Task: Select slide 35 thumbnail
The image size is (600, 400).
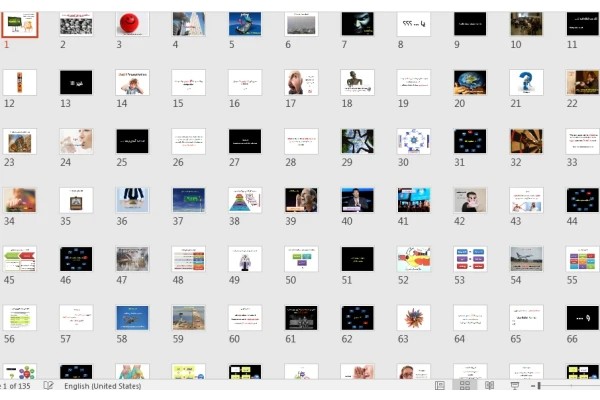Action: point(76,200)
